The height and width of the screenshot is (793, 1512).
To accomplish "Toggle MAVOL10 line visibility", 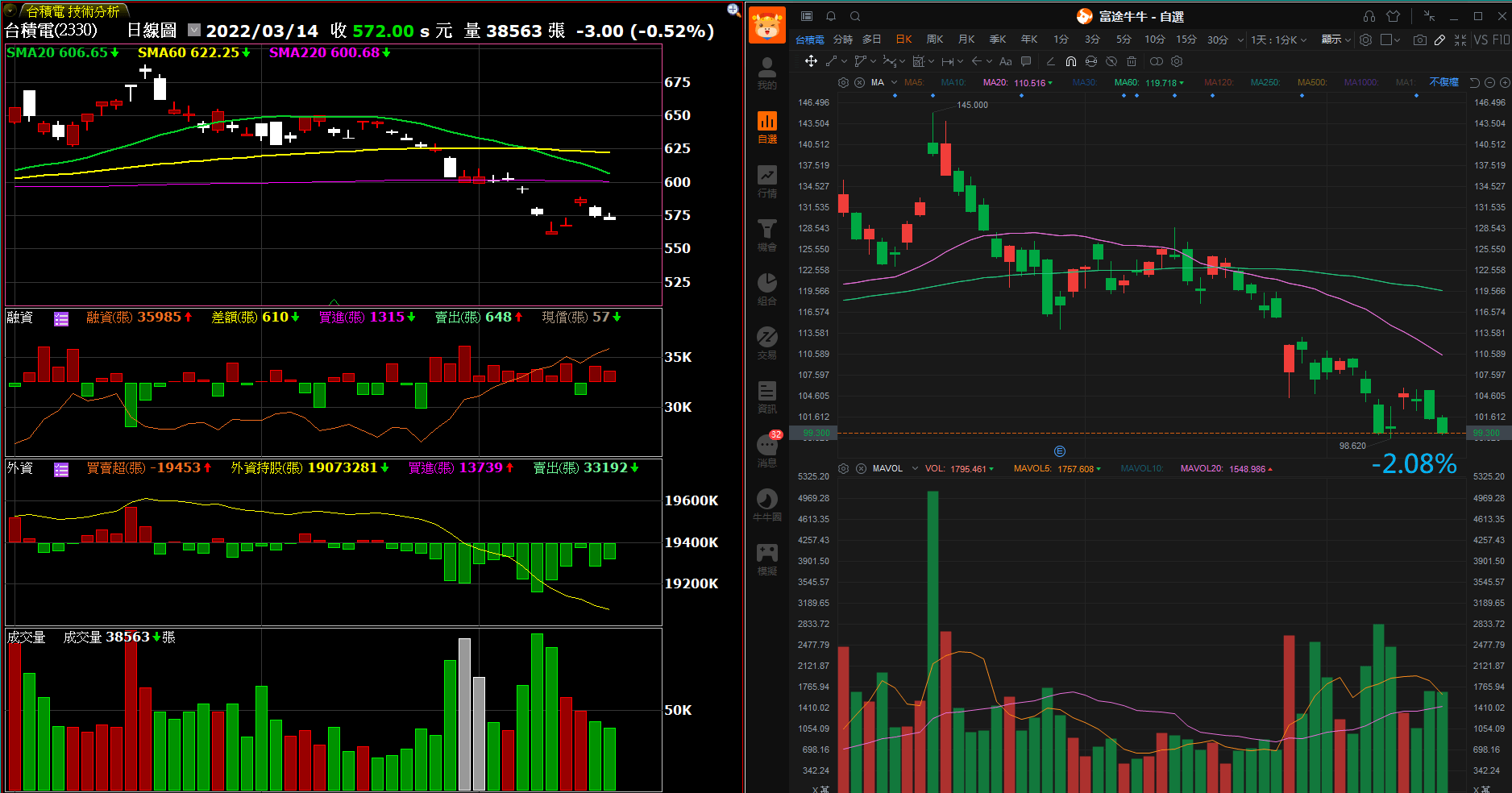I will [1143, 469].
